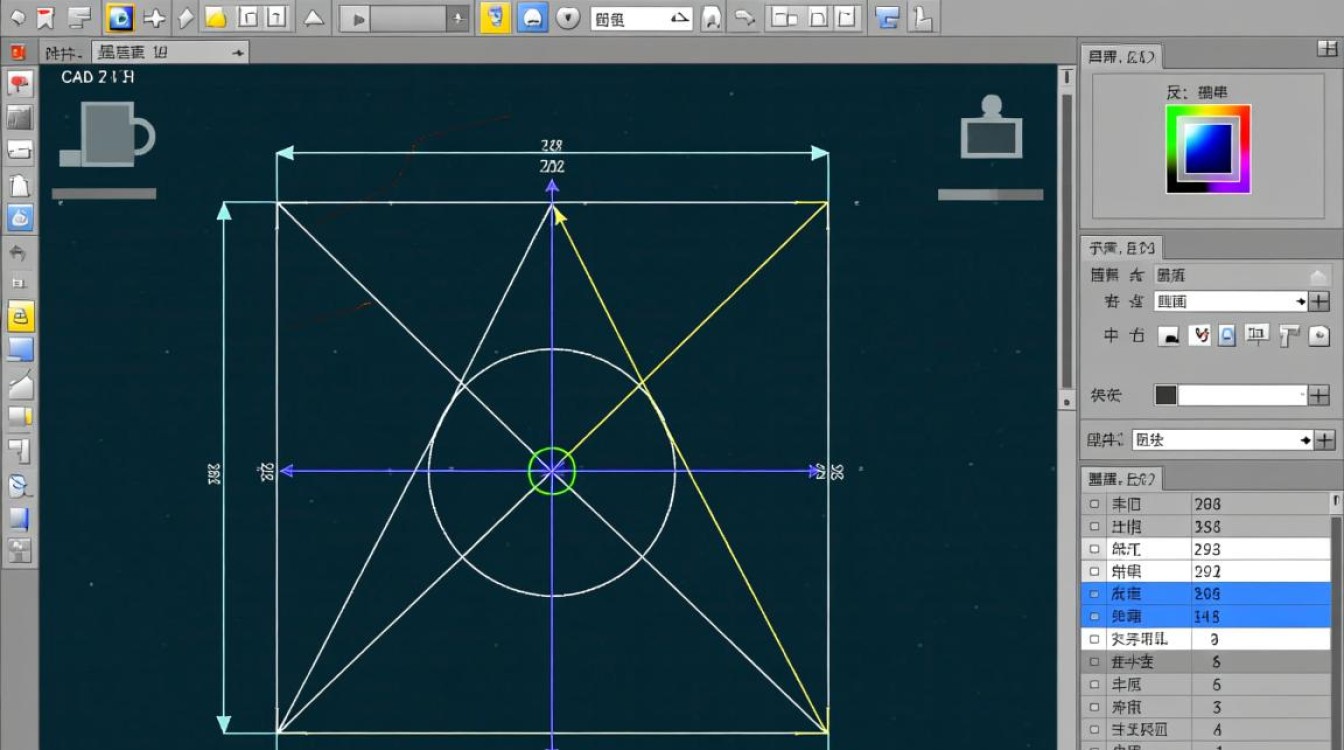Click the red flag icon in top toolbar
This screenshot has width=1344, height=750.
click(44, 17)
